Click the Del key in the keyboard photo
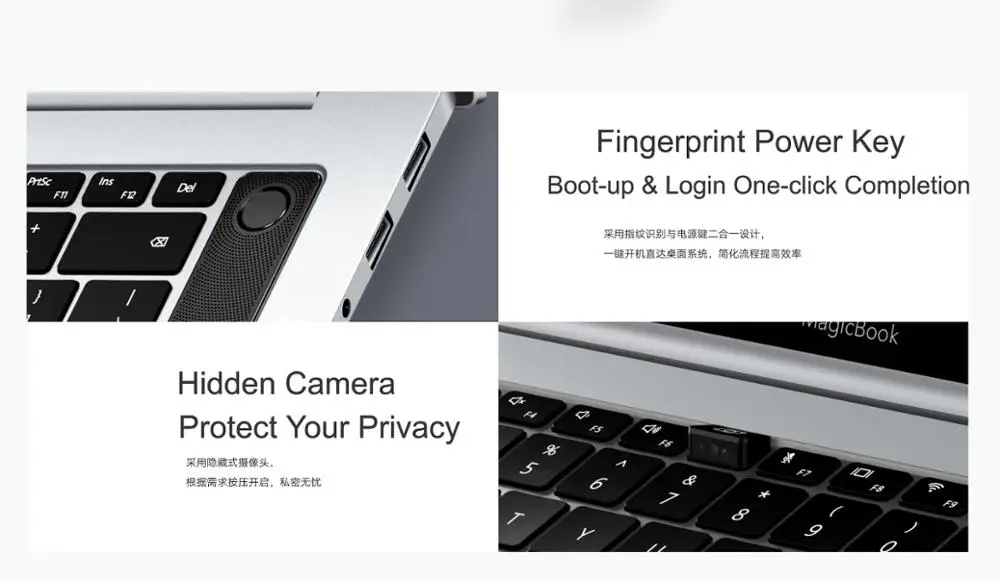Screen dimensions: 1000x581 (x=189, y=188)
